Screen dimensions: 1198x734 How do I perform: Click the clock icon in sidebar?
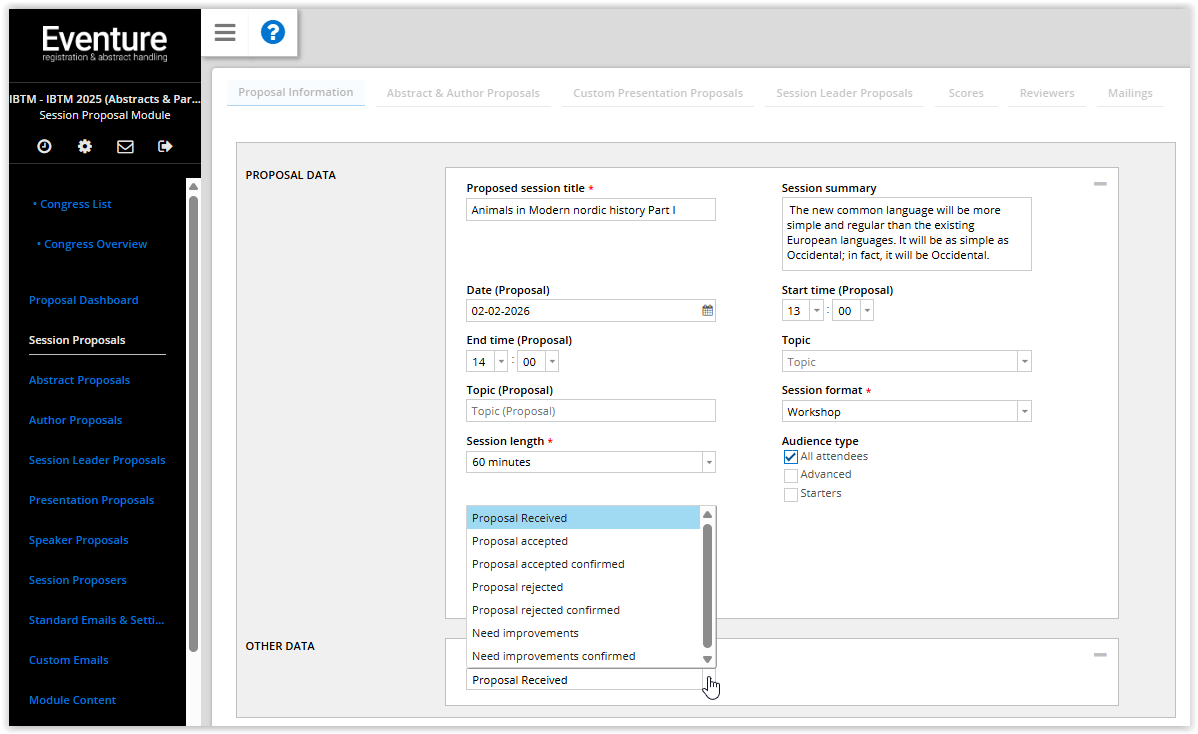tap(44, 147)
